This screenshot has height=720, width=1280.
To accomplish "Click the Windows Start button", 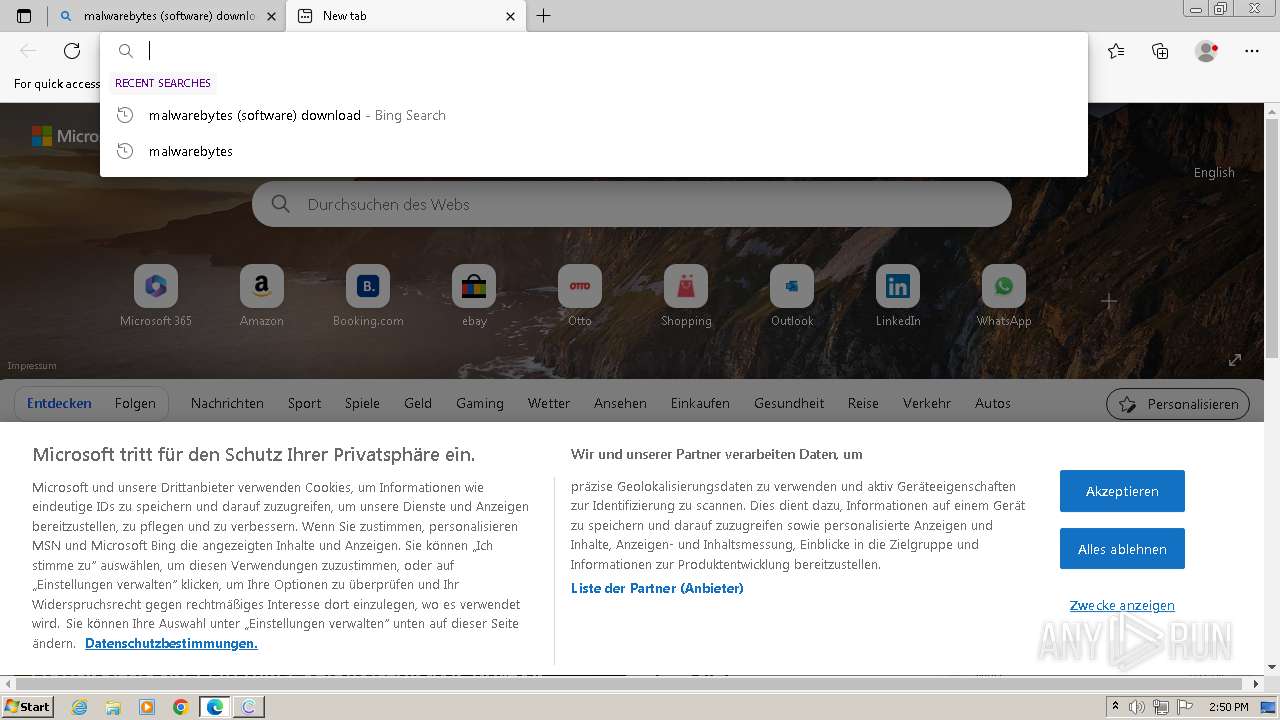I will pyautogui.click(x=28, y=707).
